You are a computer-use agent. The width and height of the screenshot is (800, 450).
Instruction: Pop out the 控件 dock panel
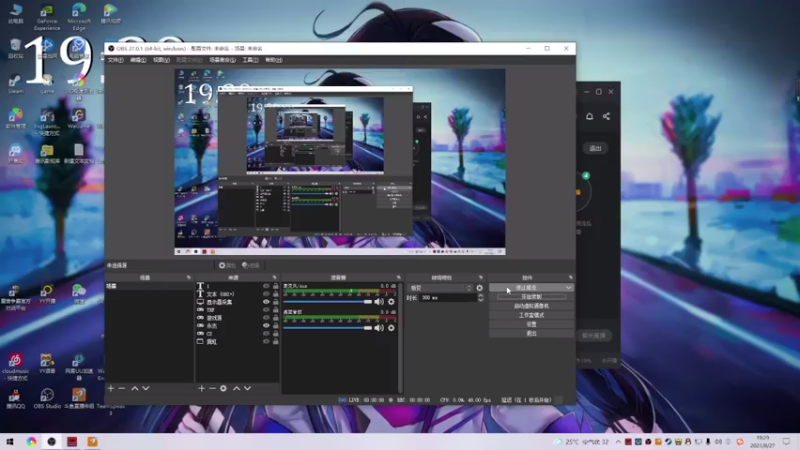coord(570,278)
